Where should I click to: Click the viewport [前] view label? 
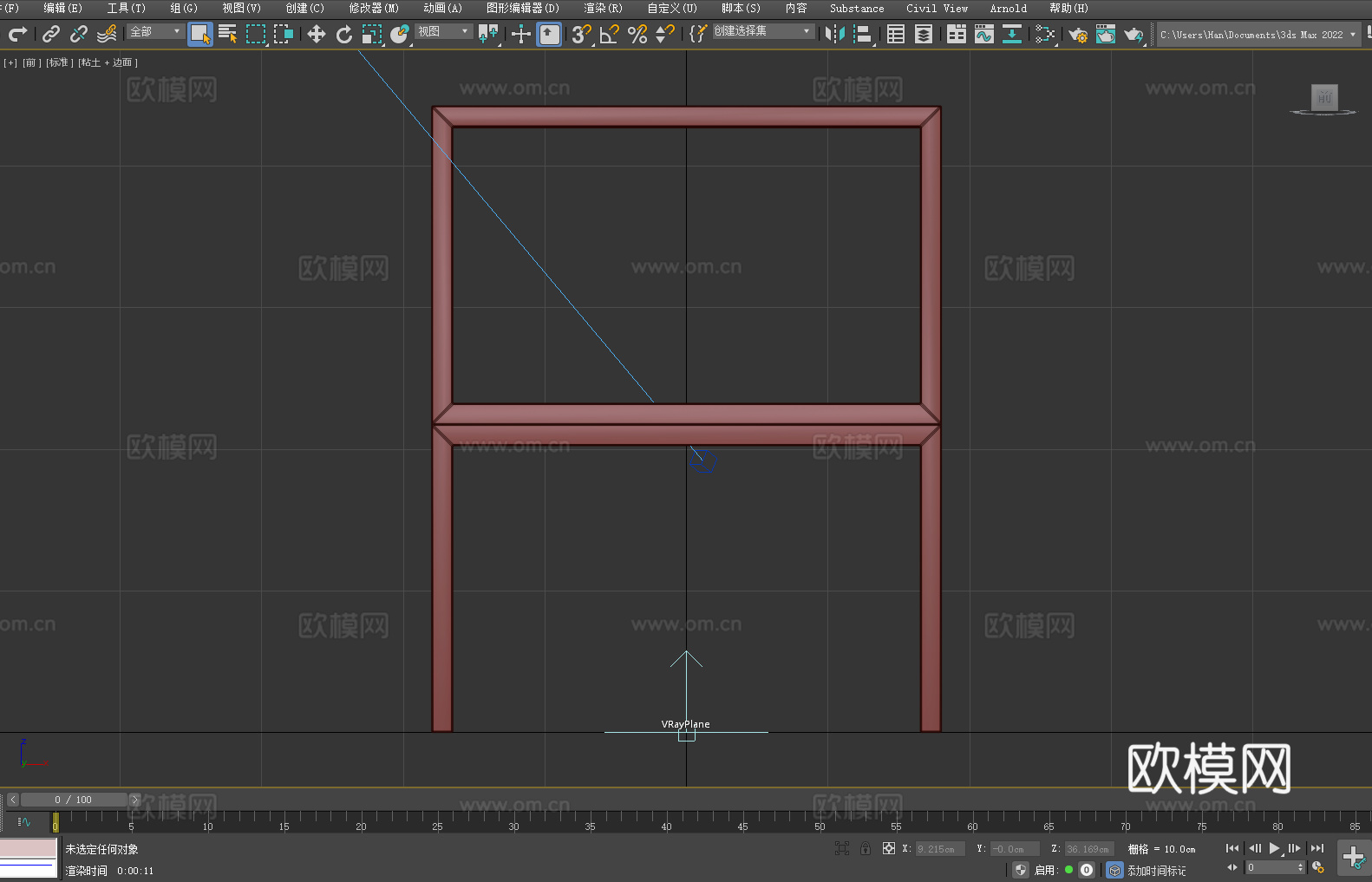pyautogui.click(x=30, y=62)
